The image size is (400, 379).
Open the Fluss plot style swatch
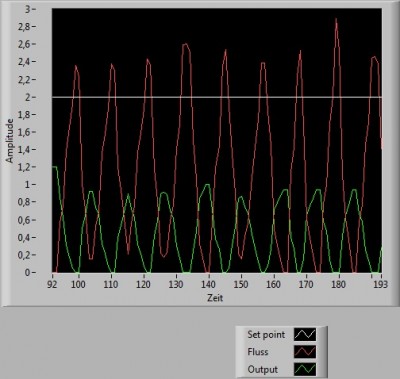coord(305,352)
